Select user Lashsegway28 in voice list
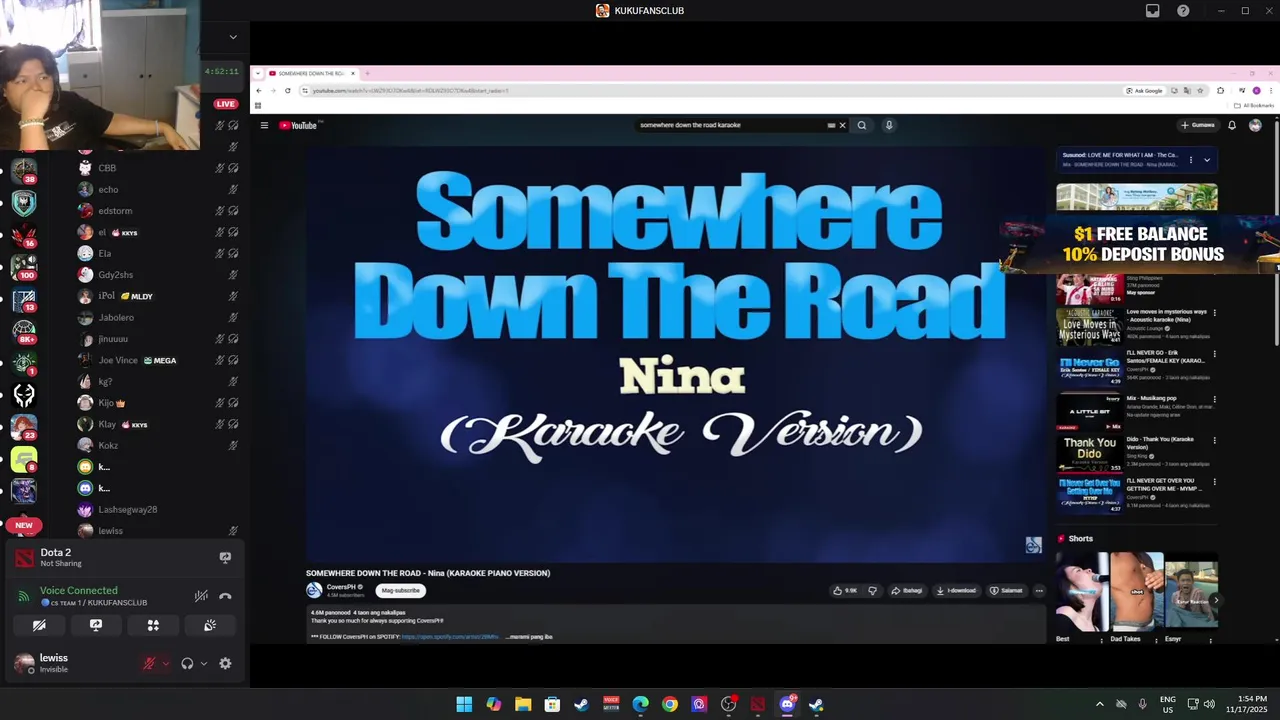The height and width of the screenshot is (720, 1280). click(x=127, y=509)
